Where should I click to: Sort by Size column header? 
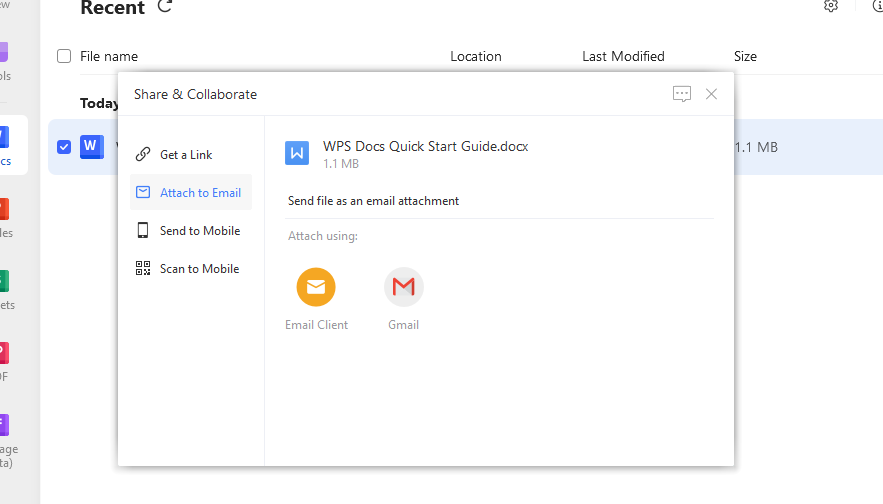tap(745, 56)
